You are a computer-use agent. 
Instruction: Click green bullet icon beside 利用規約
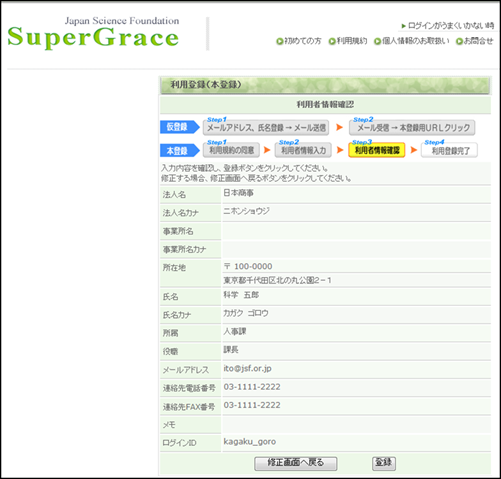click(332, 41)
